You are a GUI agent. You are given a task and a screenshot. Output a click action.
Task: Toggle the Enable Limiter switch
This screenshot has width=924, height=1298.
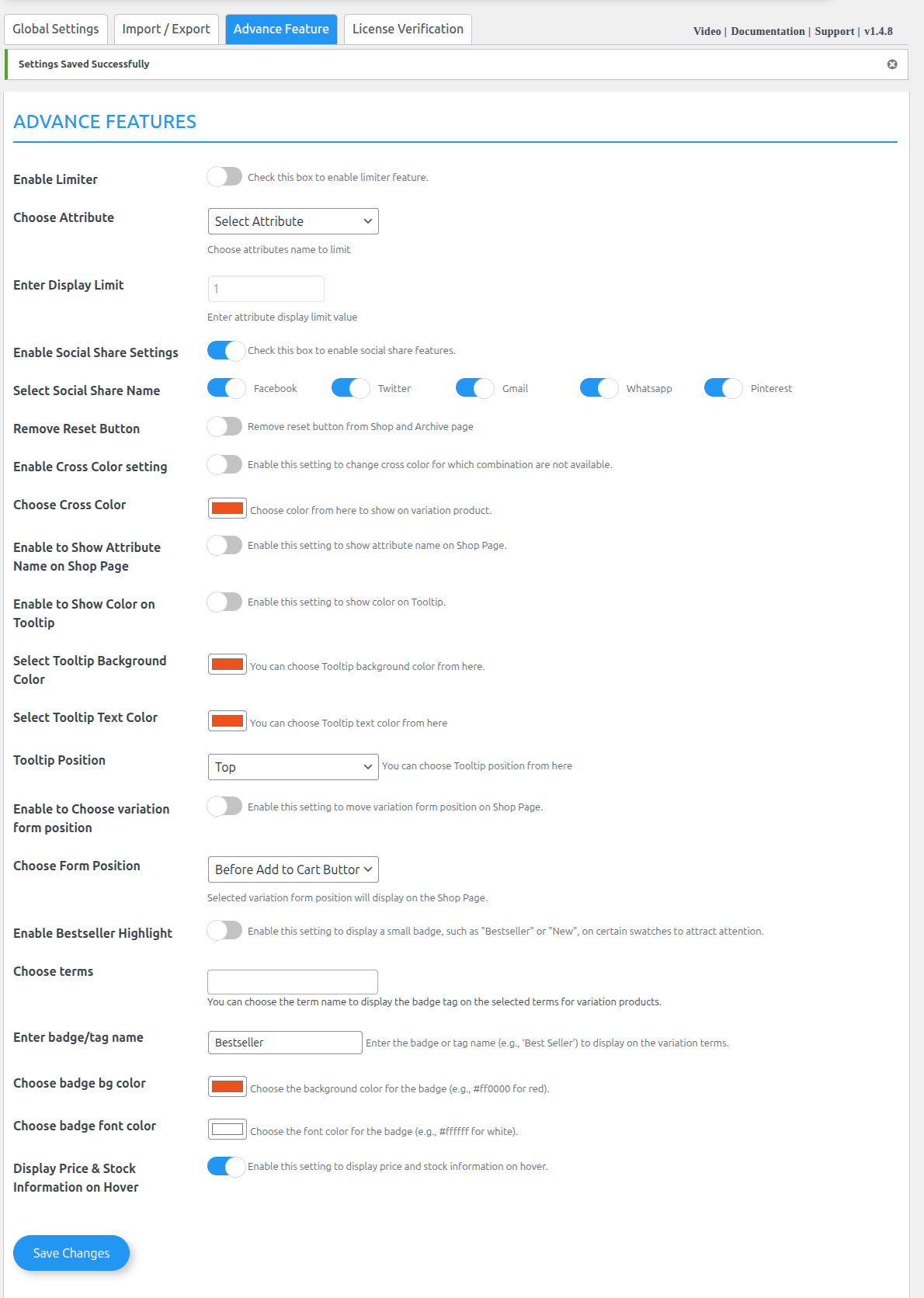click(225, 177)
